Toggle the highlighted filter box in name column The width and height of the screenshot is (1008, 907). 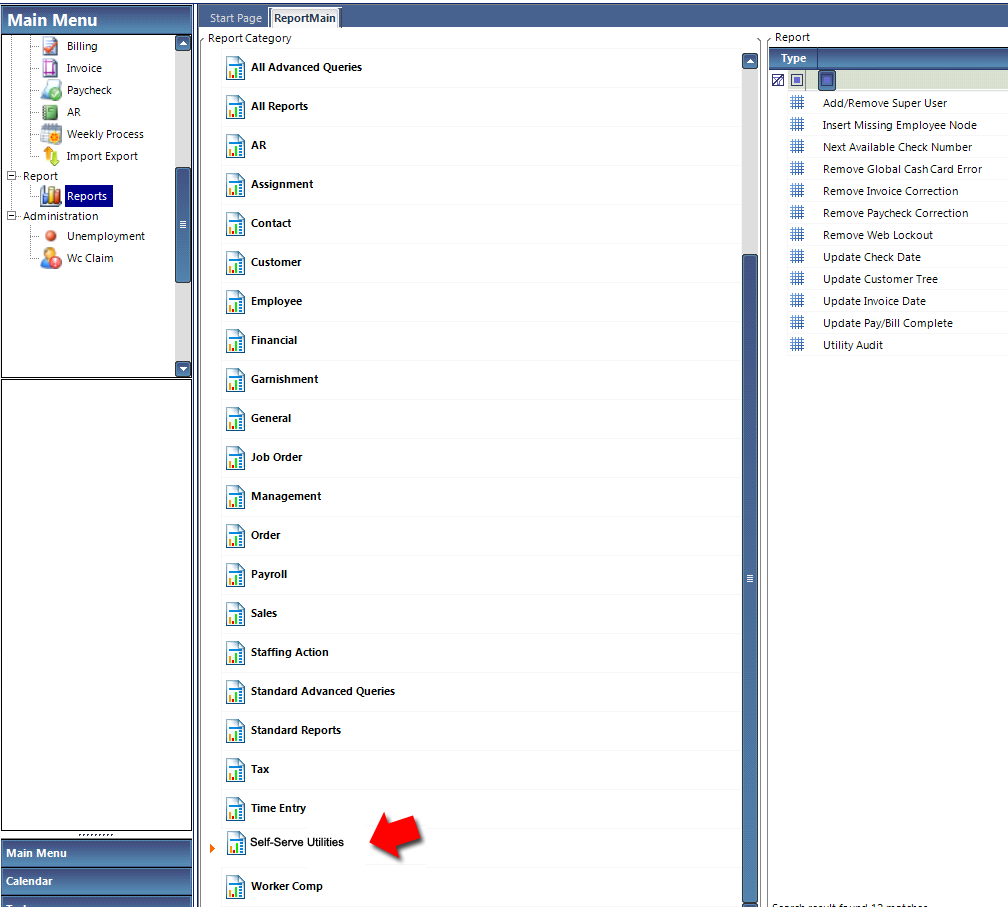click(x=827, y=80)
